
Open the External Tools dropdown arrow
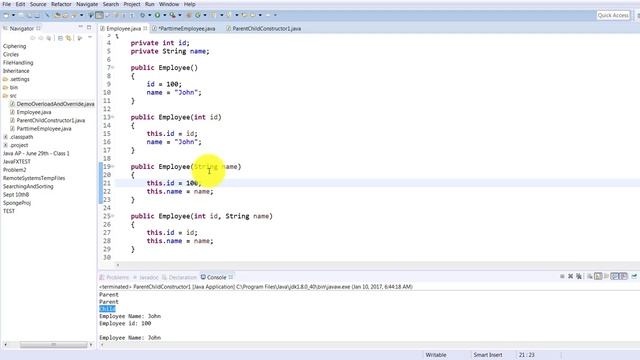pos(180,15)
